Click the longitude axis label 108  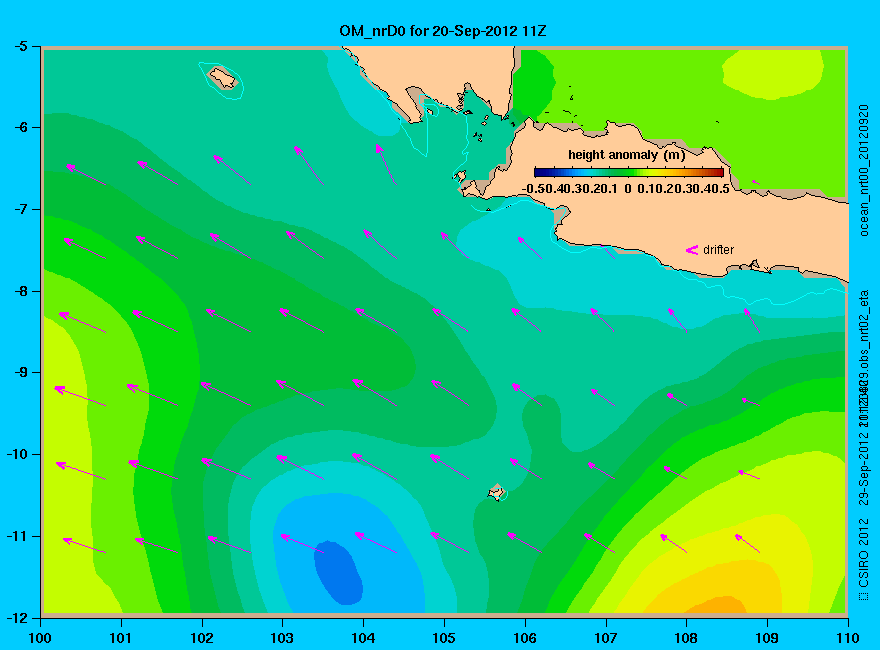686,638
